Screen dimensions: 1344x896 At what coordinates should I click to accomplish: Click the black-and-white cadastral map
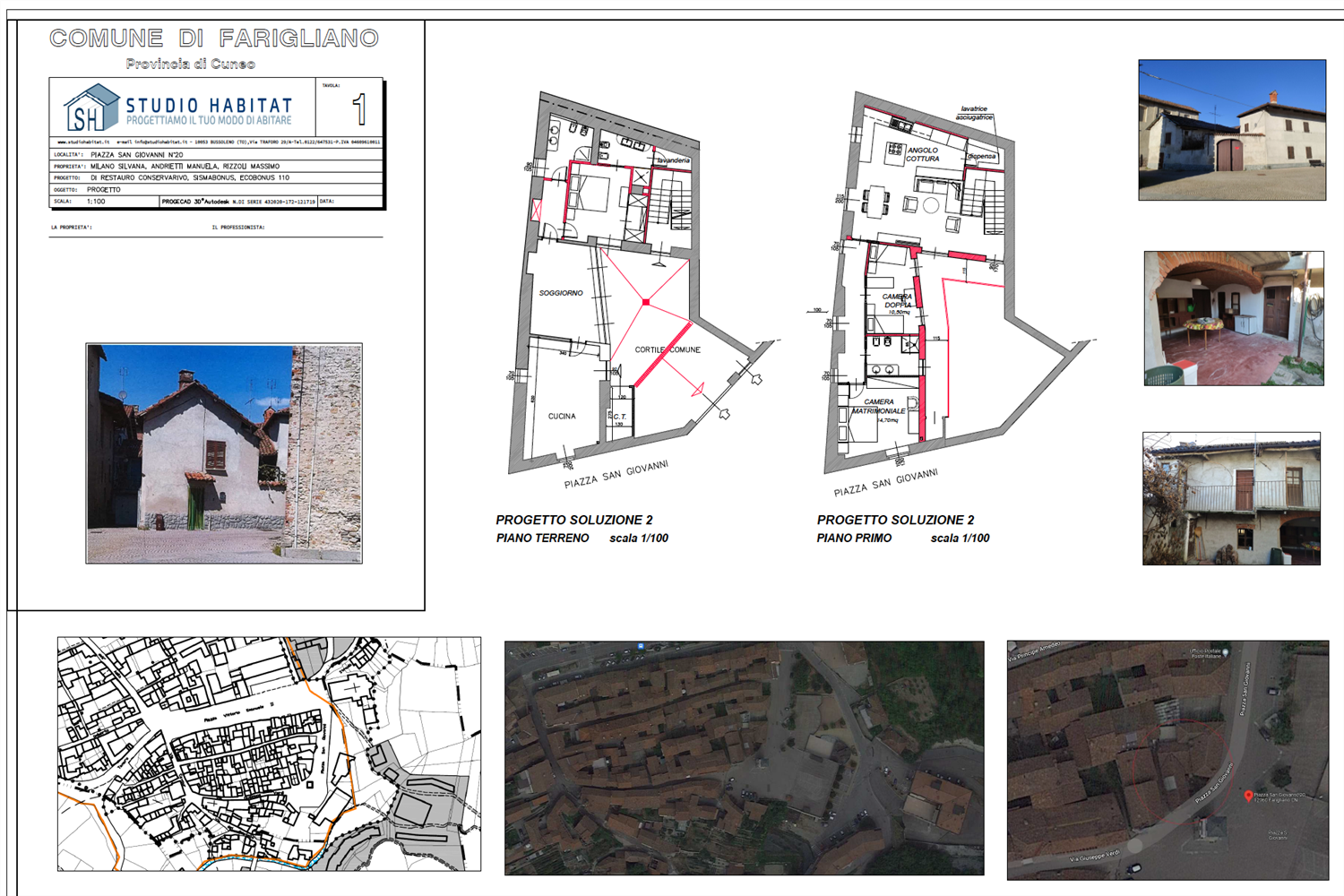click(x=269, y=754)
